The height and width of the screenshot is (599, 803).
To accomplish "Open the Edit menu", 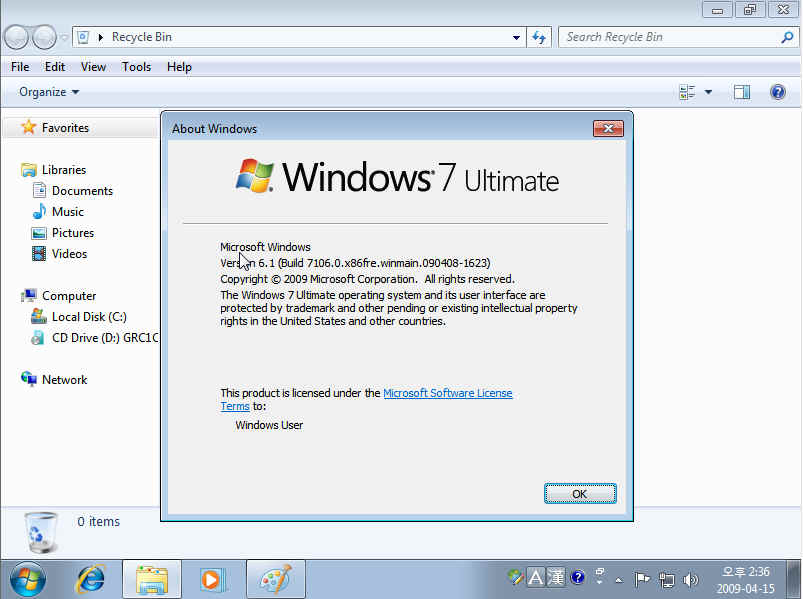I will click(54, 67).
